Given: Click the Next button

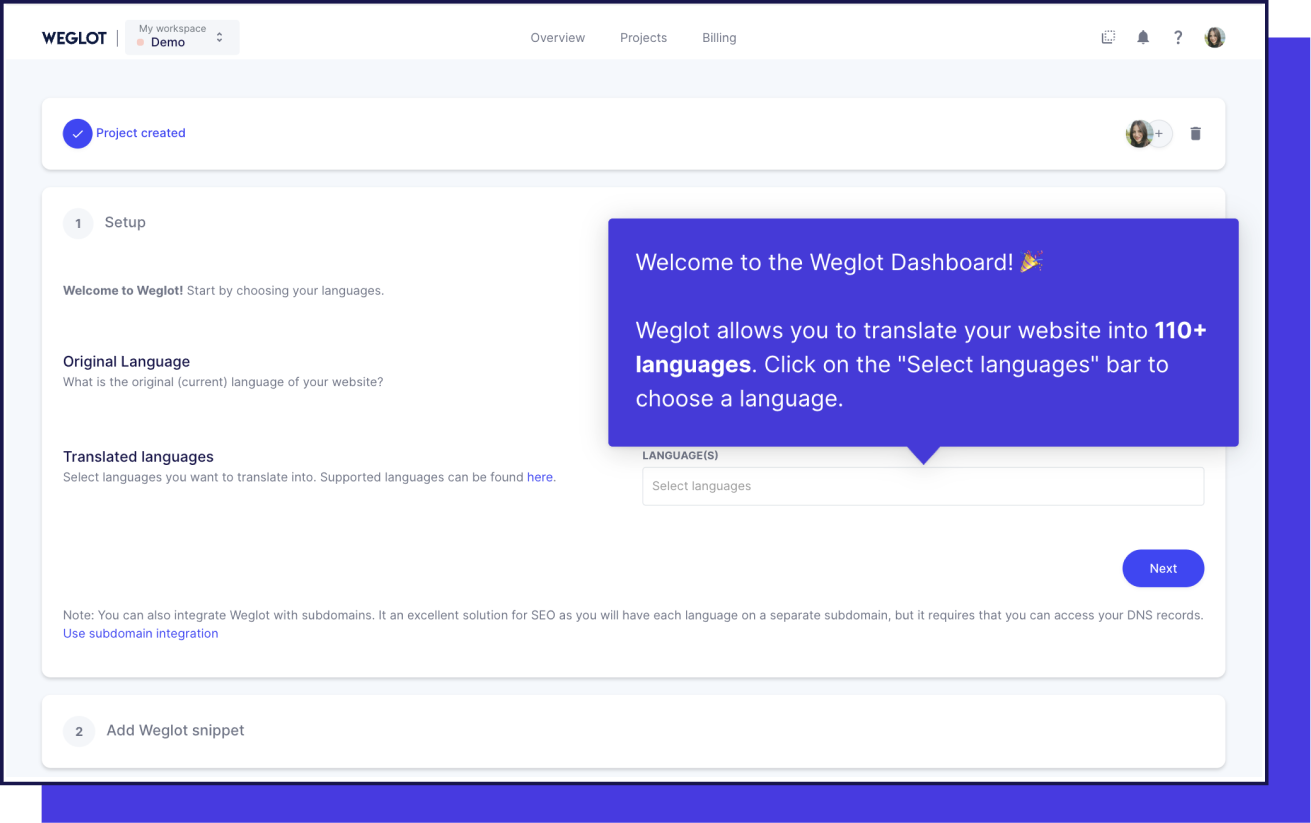Looking at the screenshot, I should tap(1163, 568).
